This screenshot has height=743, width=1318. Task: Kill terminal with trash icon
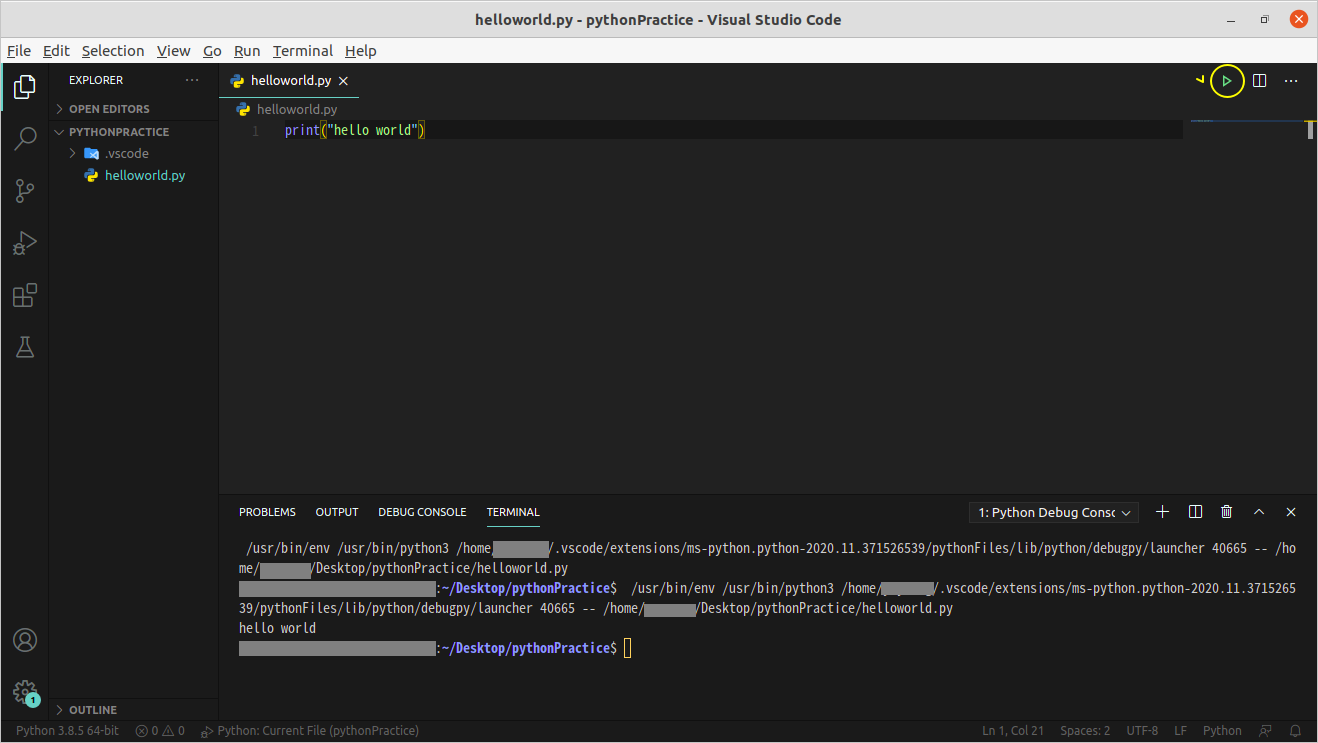coord(1227,512)
